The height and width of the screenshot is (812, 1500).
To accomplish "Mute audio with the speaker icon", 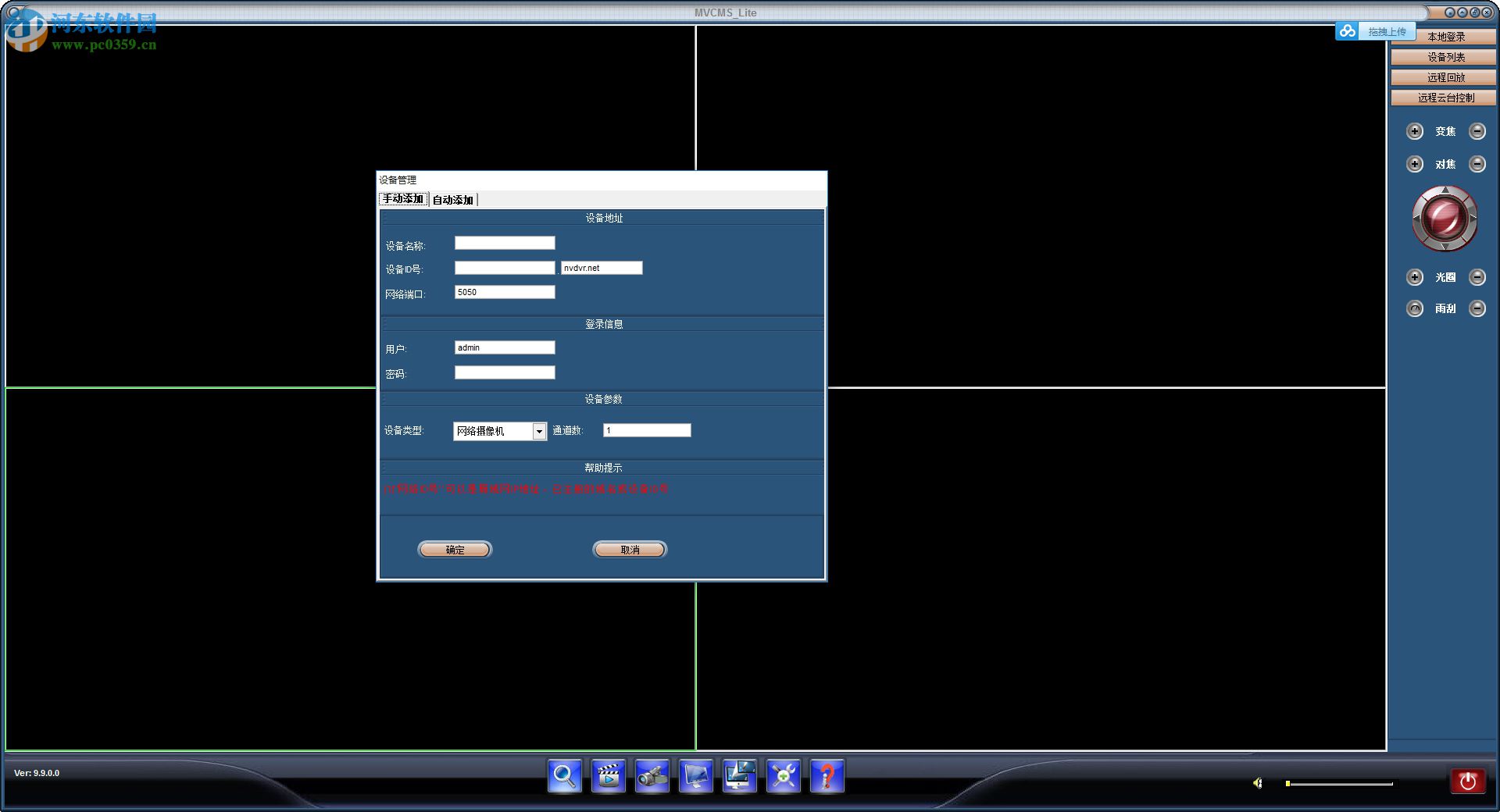I will point(1258,783).
